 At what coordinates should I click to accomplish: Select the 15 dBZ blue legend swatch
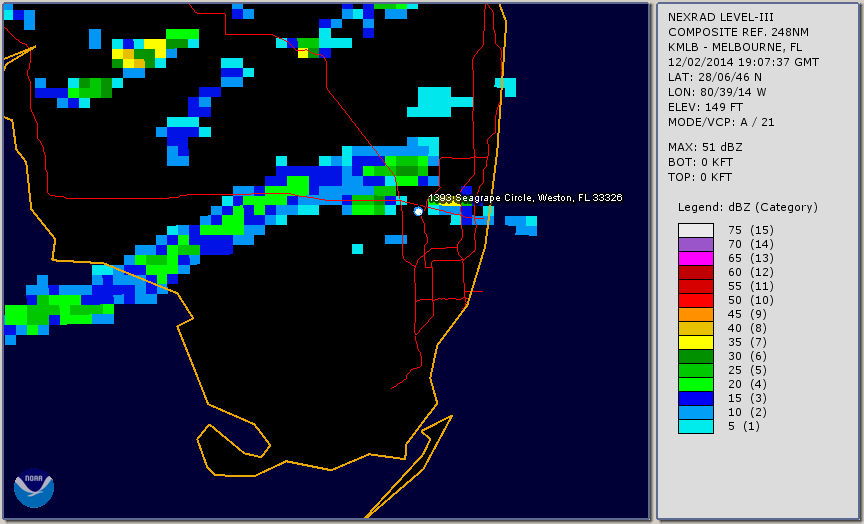tap(696, 398)
